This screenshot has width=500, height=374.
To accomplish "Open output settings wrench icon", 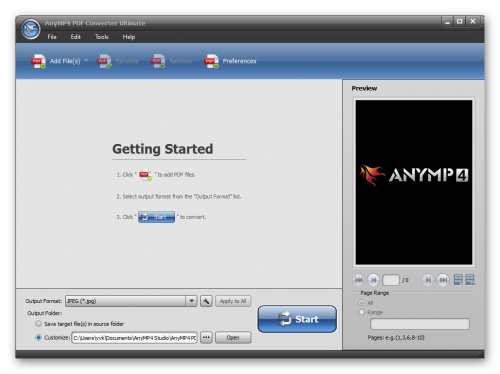I will (x=206, y=301).
